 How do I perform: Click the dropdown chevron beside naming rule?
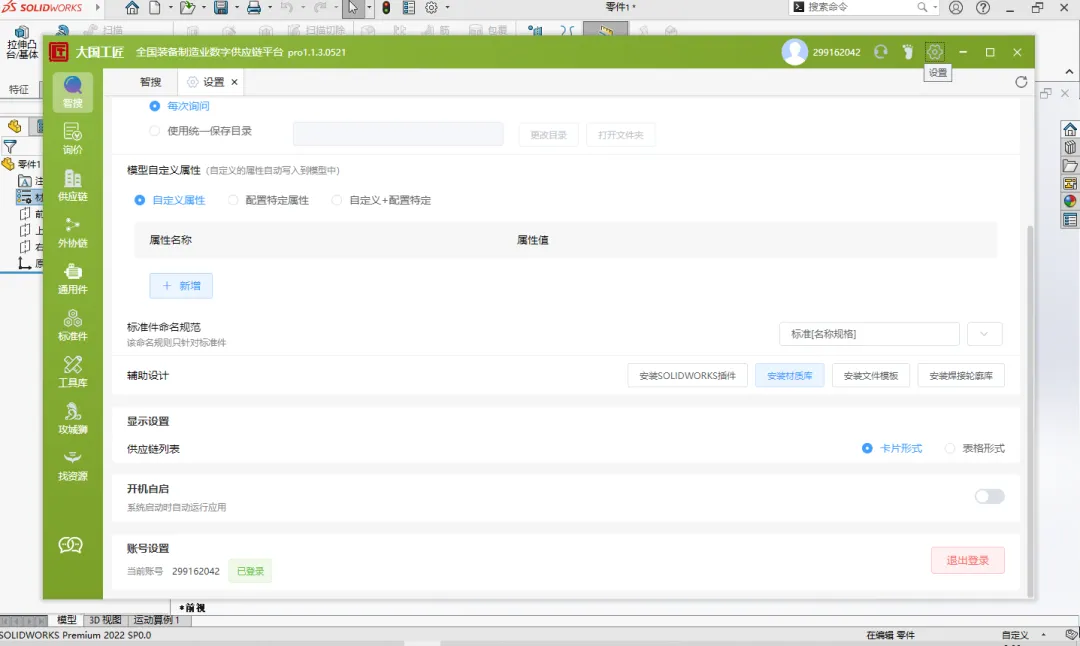coord(984,334)
